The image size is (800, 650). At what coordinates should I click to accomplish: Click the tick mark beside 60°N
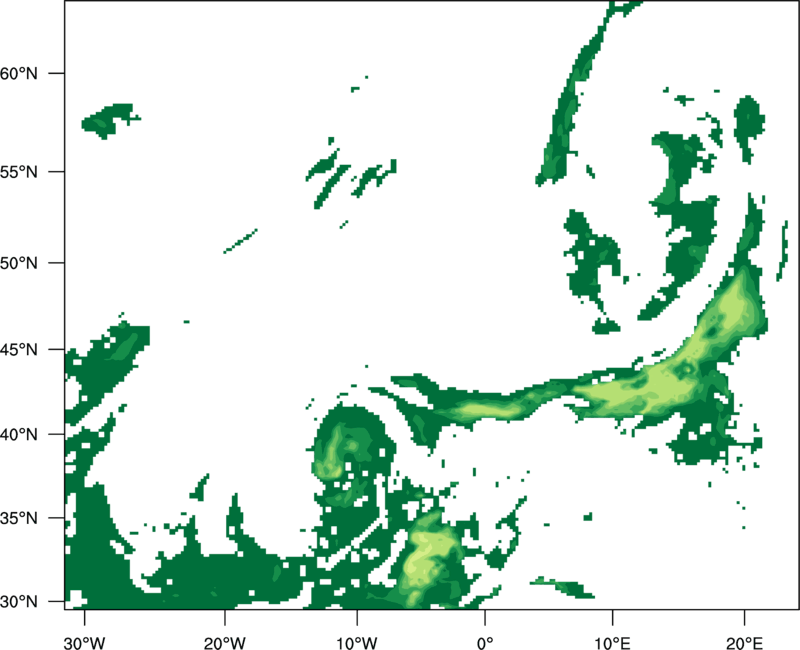57,73
